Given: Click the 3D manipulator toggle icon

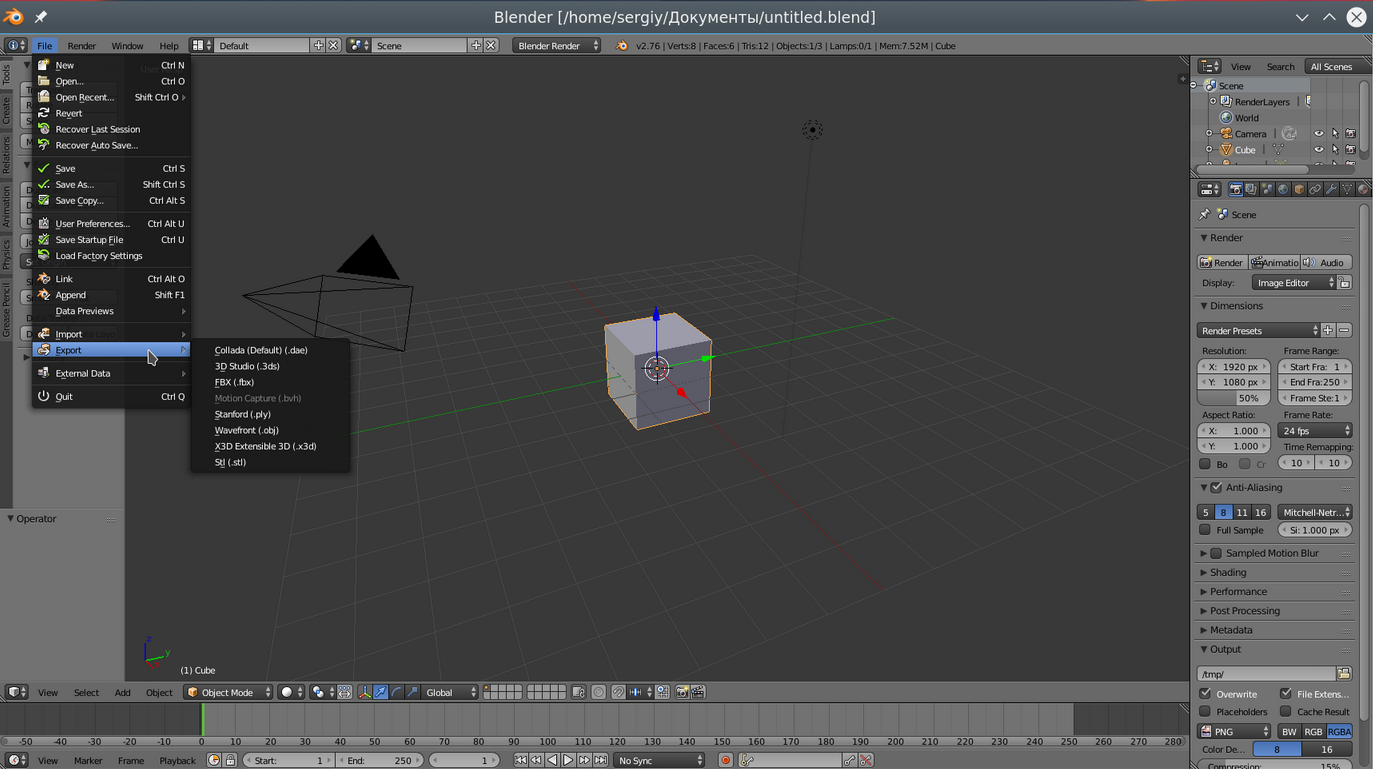Looking at the screenshot, I should [x=365, y=692].
